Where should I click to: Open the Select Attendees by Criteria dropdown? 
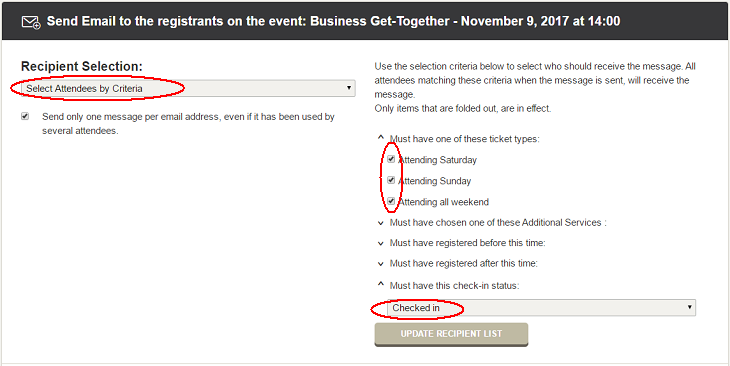pyautogui.click(x=188, y=88)
